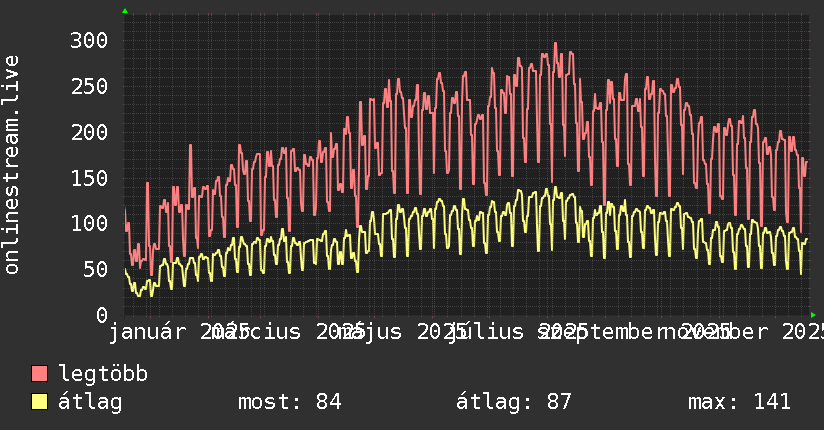
Task: Click the y-axis label 250
Action: (x=89, y=86)
